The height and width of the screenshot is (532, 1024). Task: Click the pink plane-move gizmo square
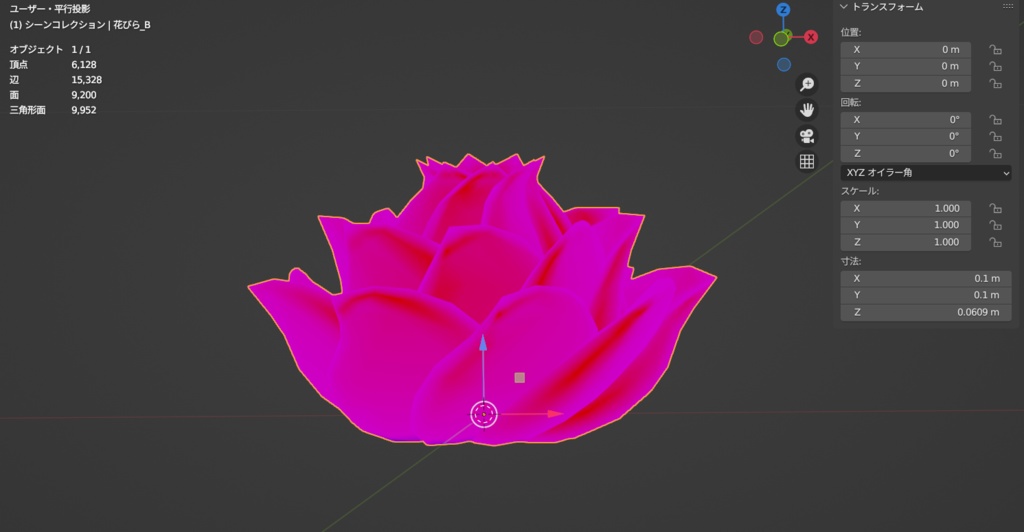coord(520,378)
